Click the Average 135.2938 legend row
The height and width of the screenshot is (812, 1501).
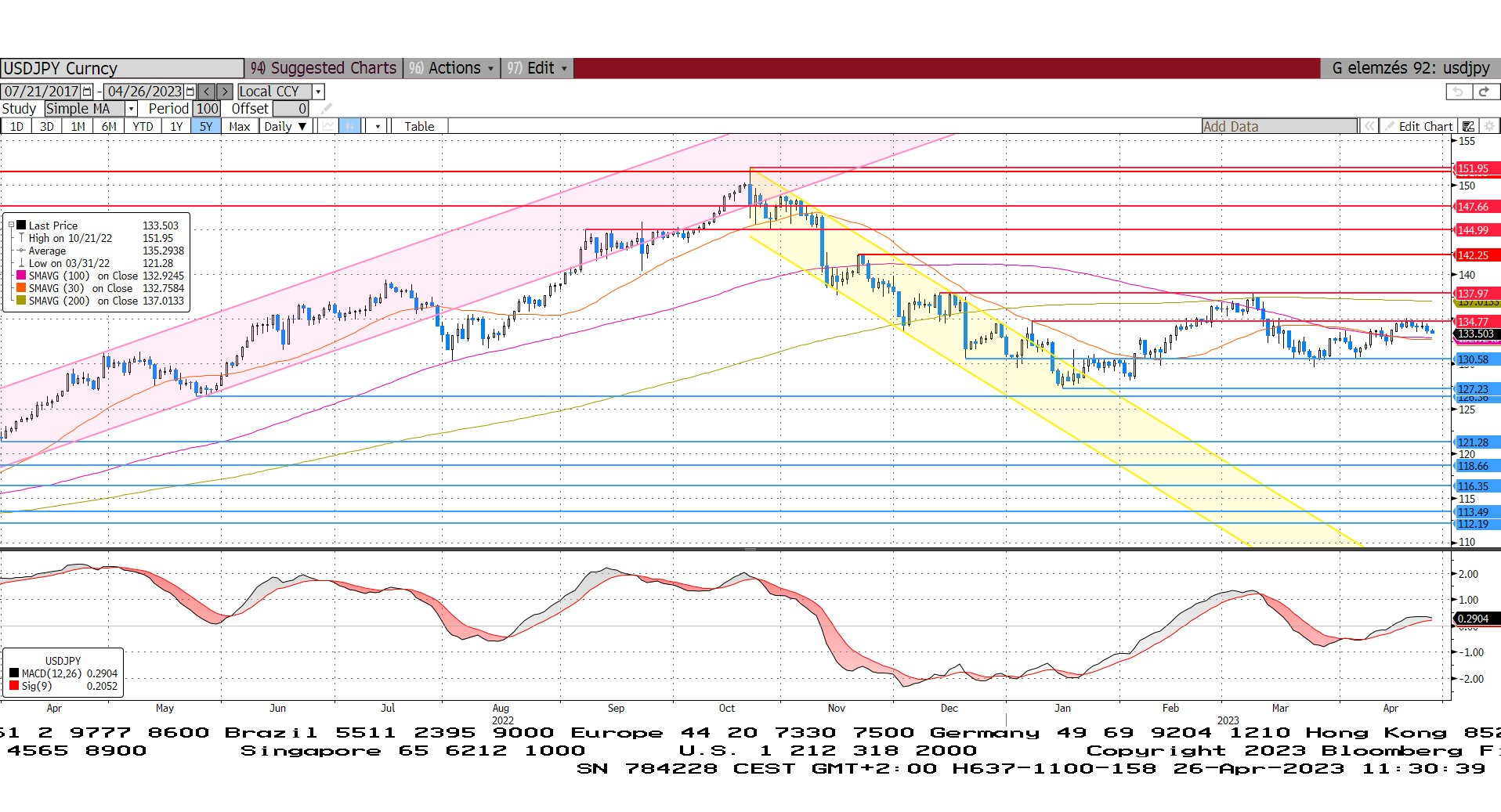(x=100, y=251)
